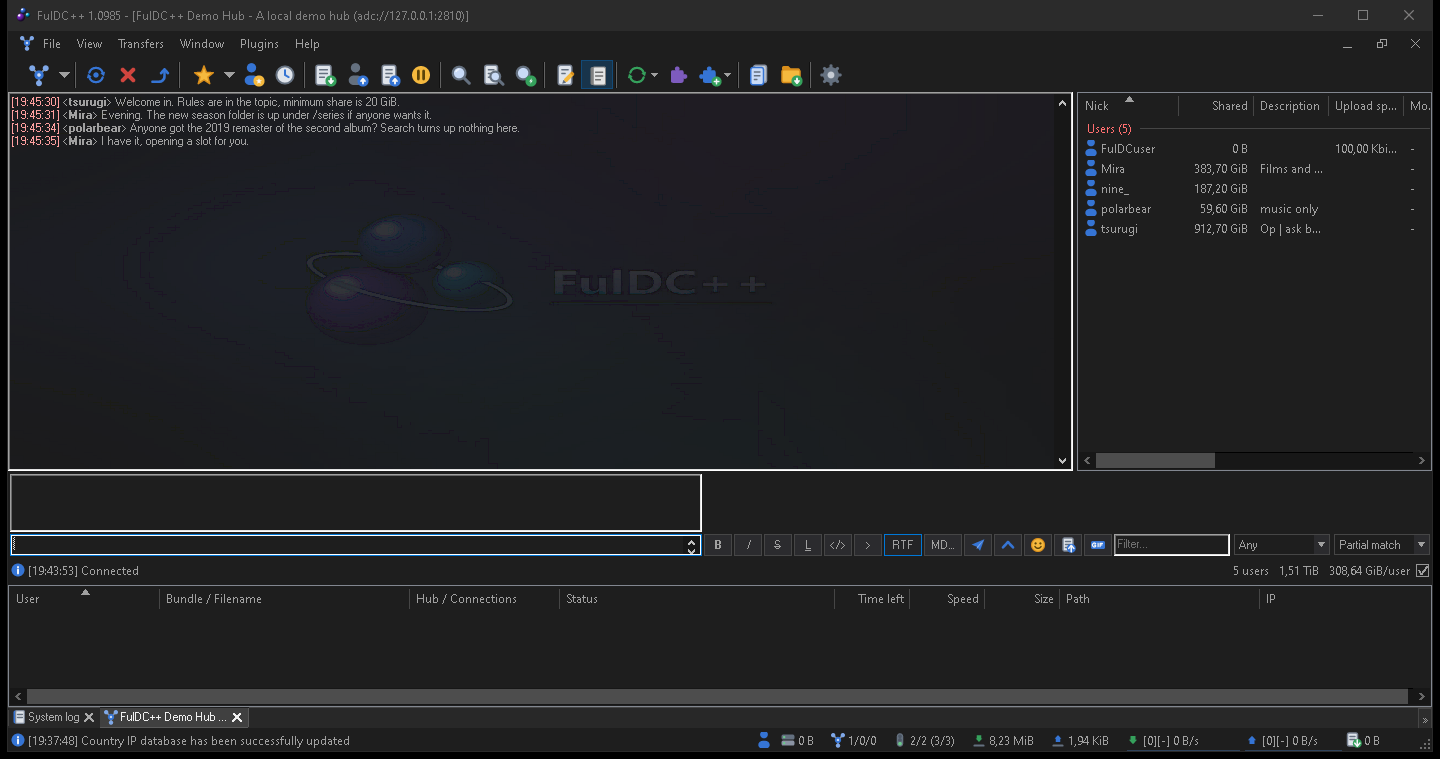1440x759 pixels.
Task: Expand dropdown next to blue puzzle icon
Action: (x=727, y=75)
